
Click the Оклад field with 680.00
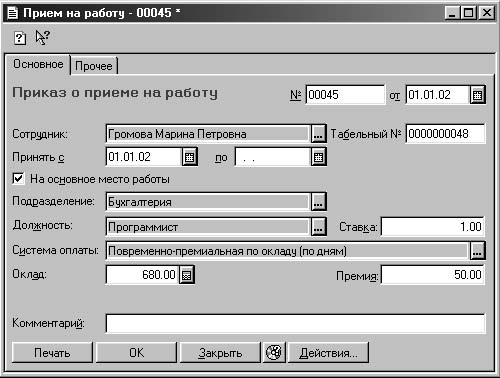pyautogui.click(x=142, y=275)
